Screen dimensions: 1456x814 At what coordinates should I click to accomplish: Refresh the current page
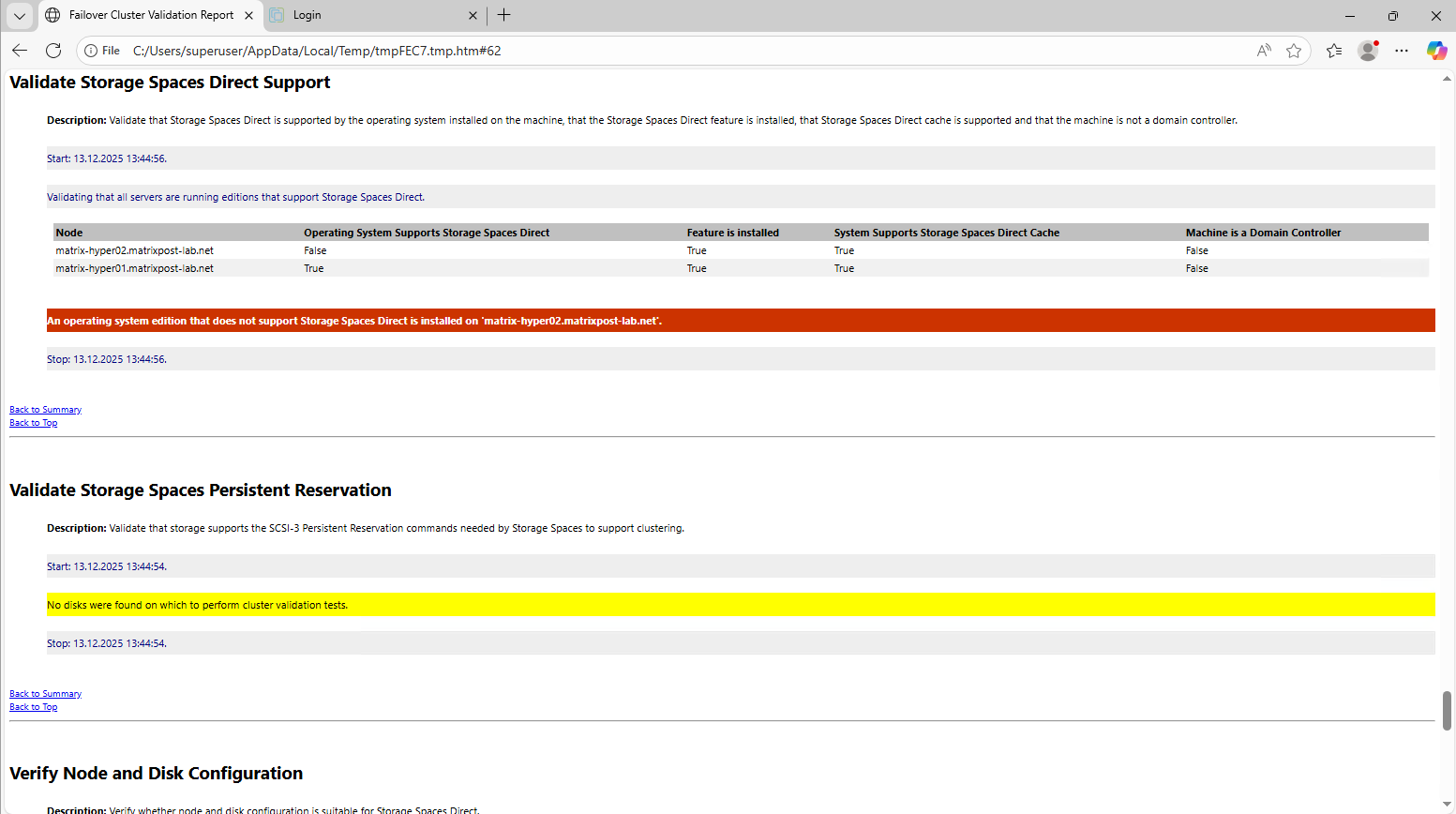(53, 51)
